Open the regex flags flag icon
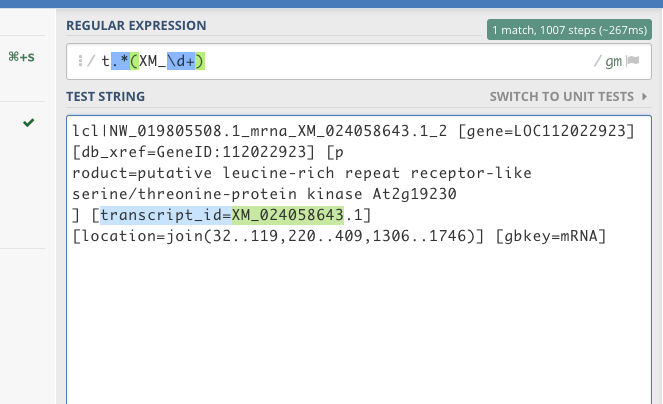The height and width of the screenshot is (404, 663). pos(633,61)
